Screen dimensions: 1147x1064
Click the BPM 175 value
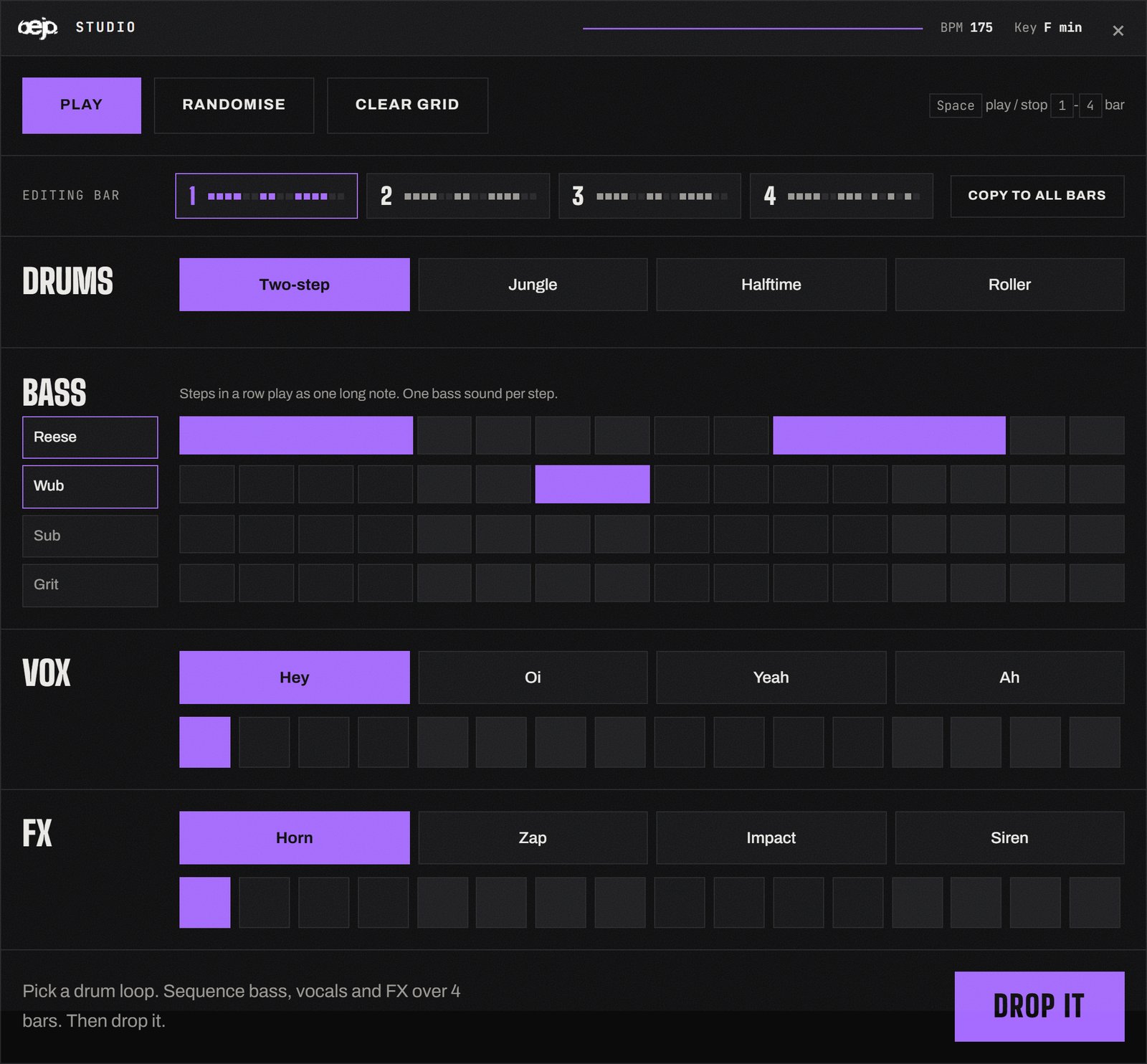click(x=966, y=27)
